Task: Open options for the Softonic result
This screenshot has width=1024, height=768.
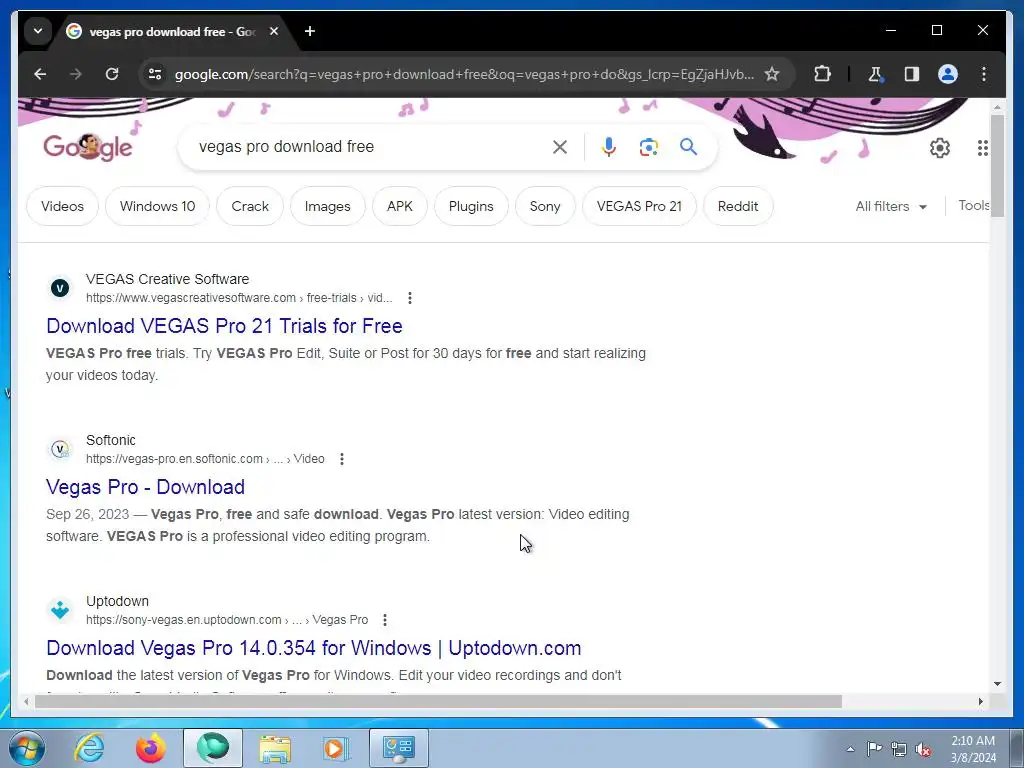Action: tap(342, 459)
